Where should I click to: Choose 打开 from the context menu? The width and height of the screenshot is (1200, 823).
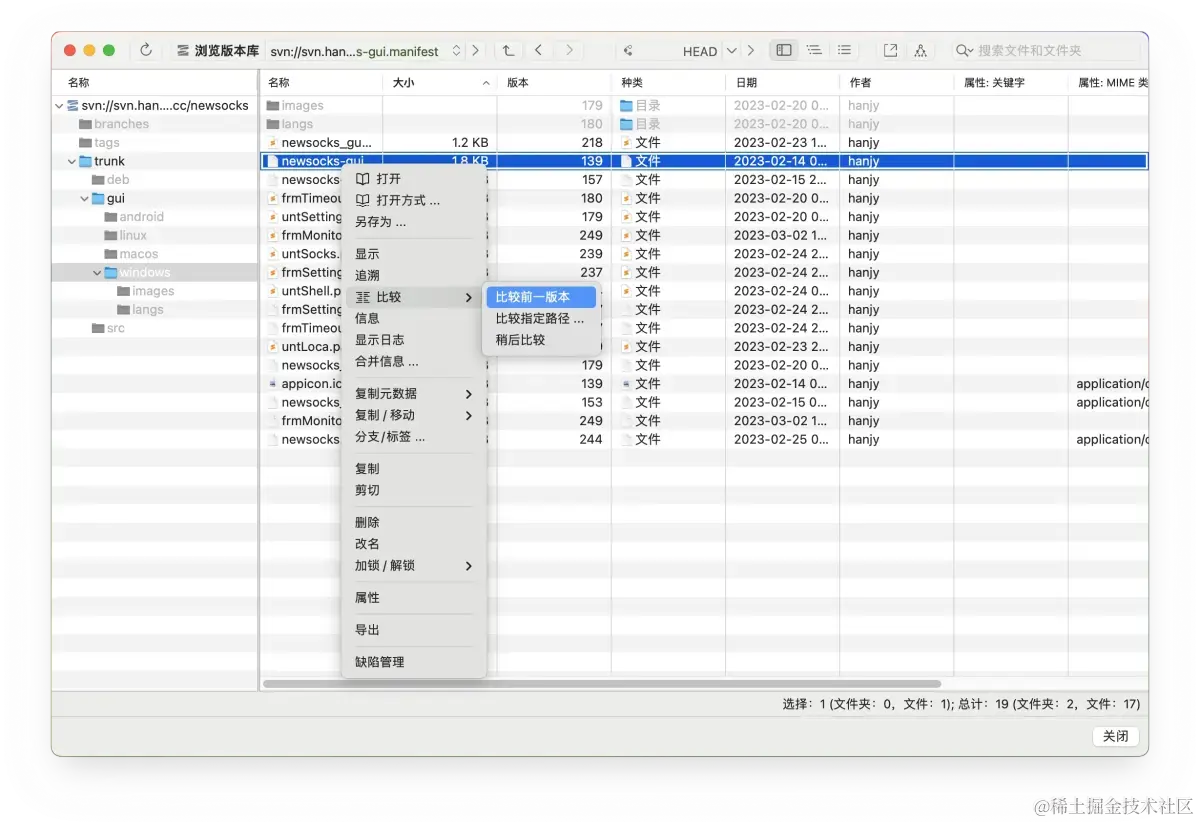(414, 178)
